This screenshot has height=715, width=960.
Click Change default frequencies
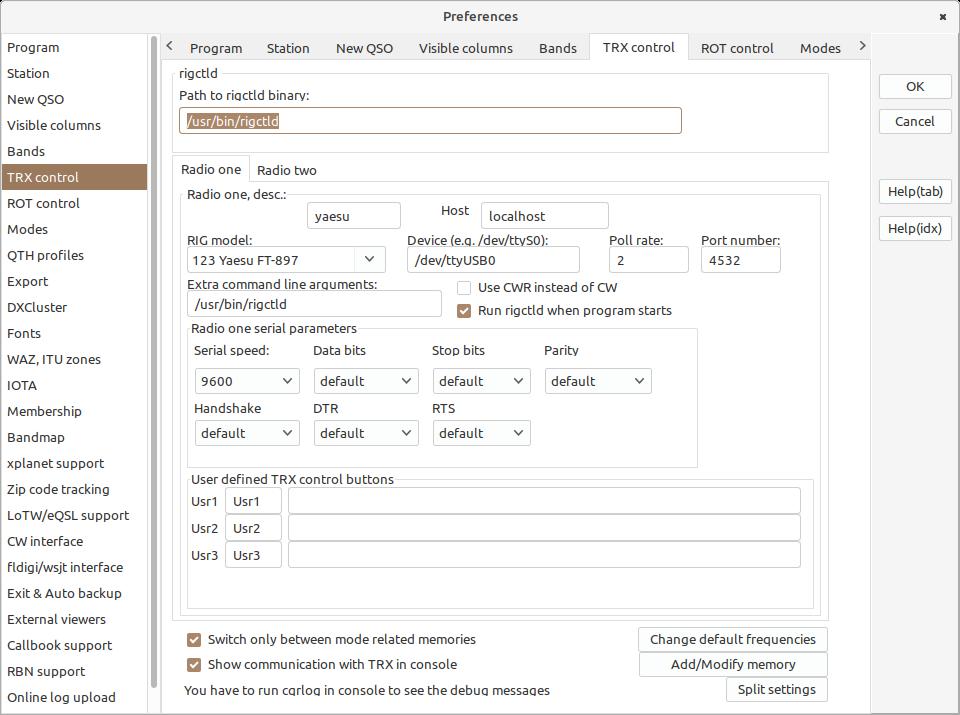[732, 640]
